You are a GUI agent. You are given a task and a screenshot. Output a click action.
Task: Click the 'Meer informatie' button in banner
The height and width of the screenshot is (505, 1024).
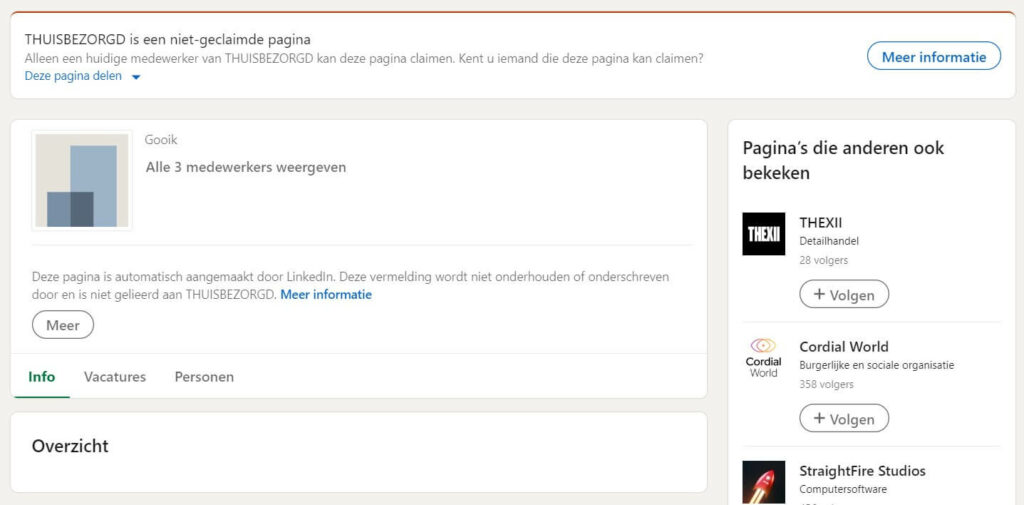coord(933,56)
